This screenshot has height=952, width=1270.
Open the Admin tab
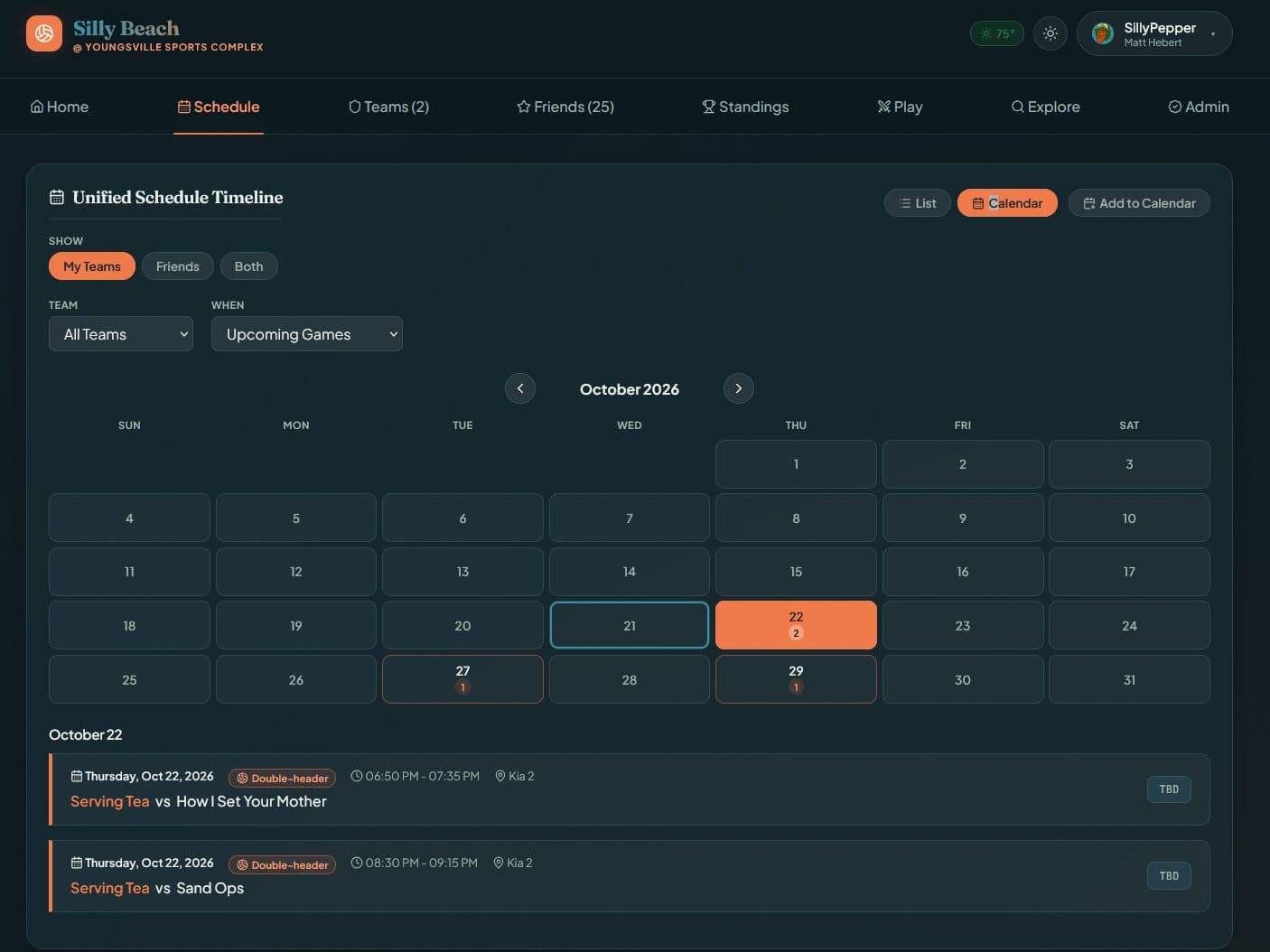coord(1199,107)
